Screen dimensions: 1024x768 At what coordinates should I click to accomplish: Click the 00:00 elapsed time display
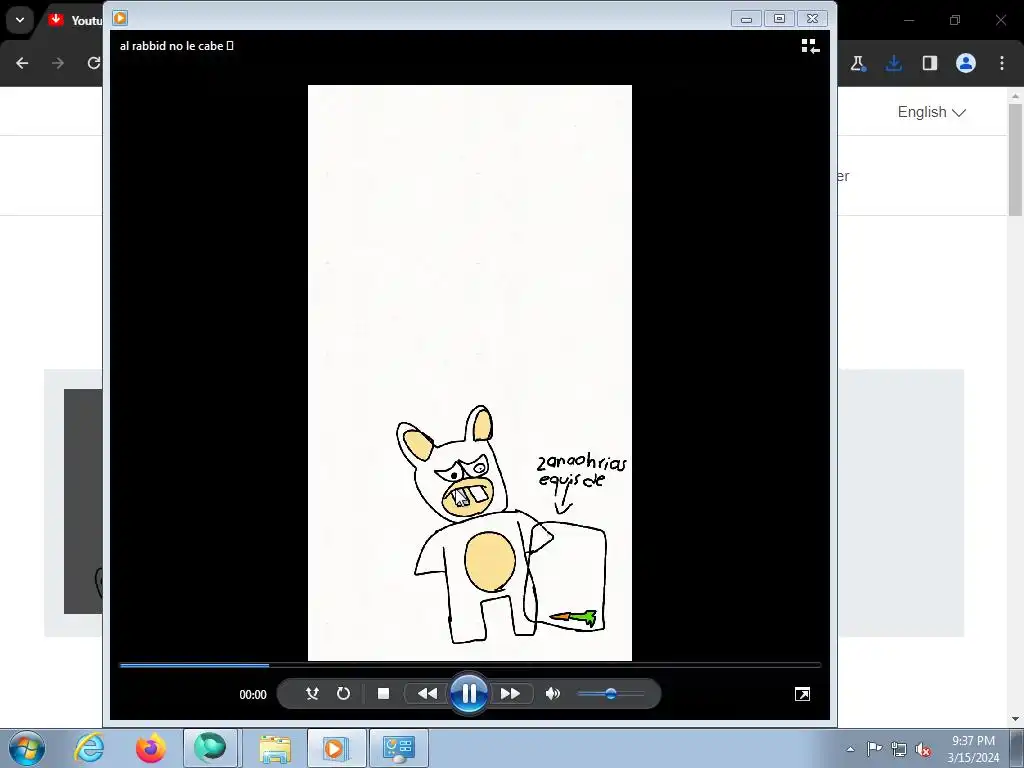253,694
